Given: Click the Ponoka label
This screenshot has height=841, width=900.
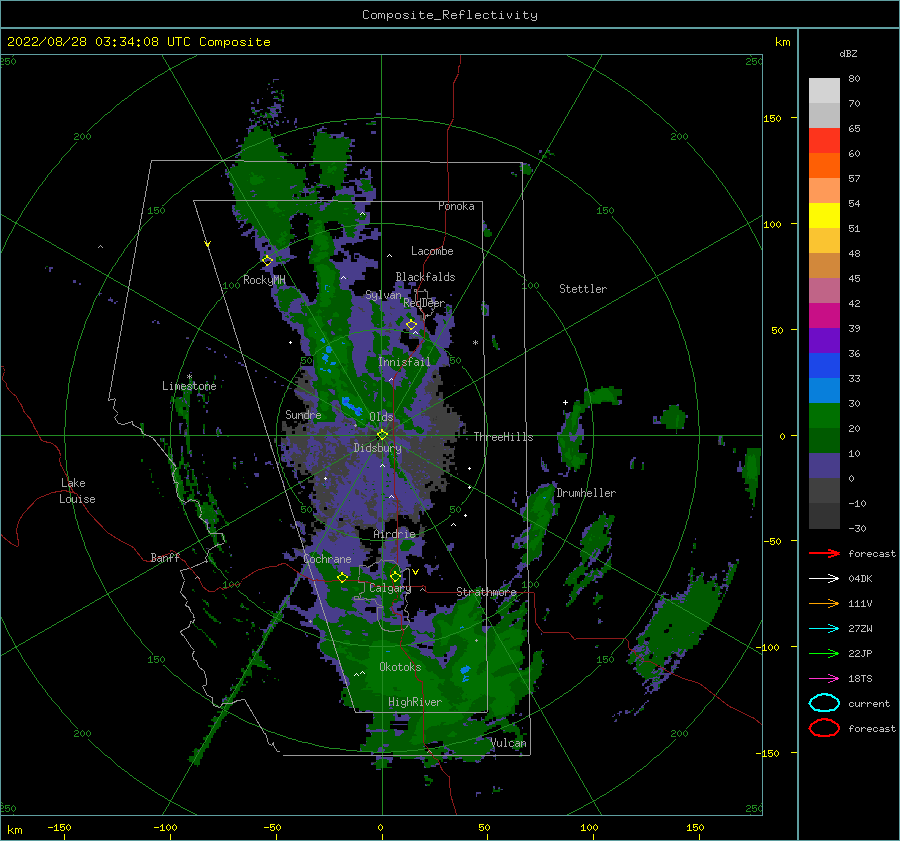Looking at the screenshot, I should pyautogui.click(x=456, y=206).
